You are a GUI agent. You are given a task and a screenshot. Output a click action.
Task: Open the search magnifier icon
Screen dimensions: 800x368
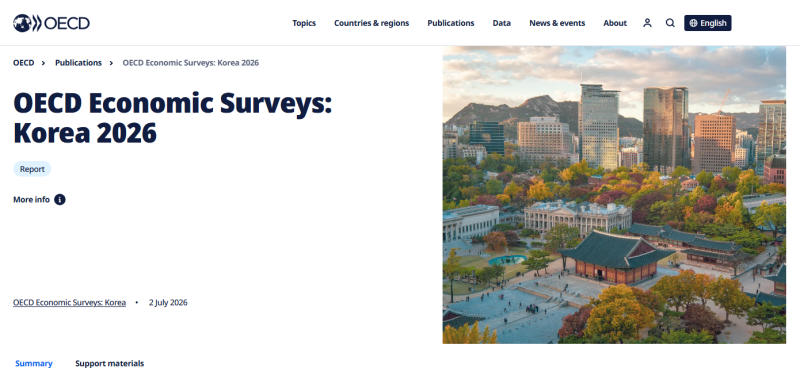pyautogui.click(x=670, y=23)
